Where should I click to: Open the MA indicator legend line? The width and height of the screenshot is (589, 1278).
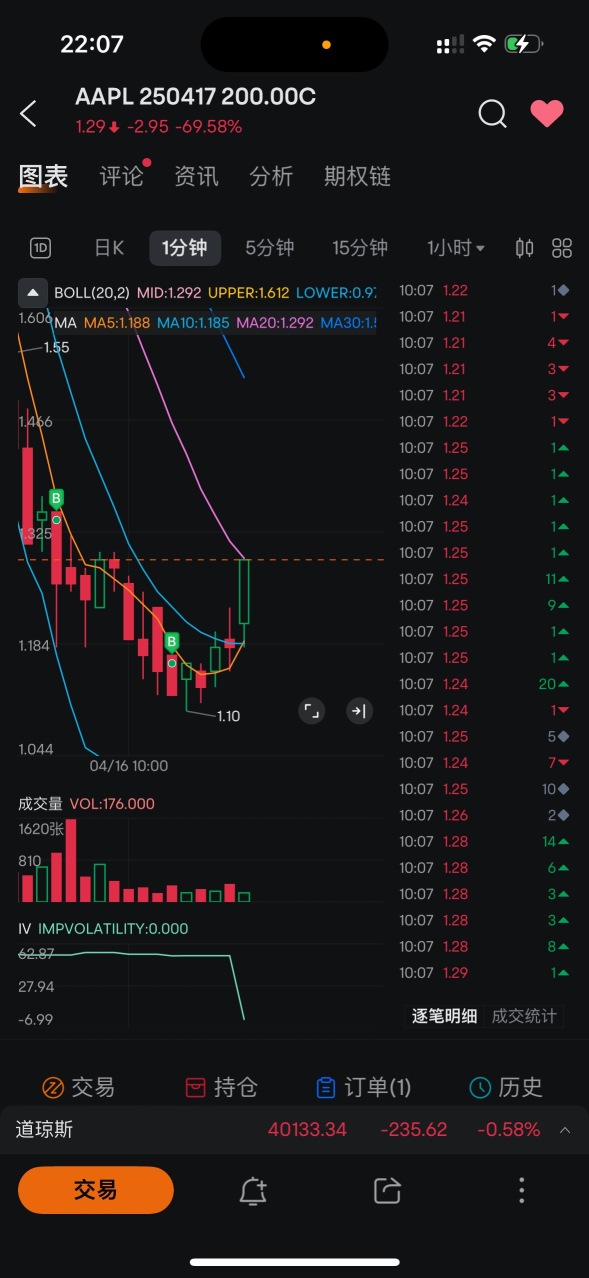pos(215,323)
